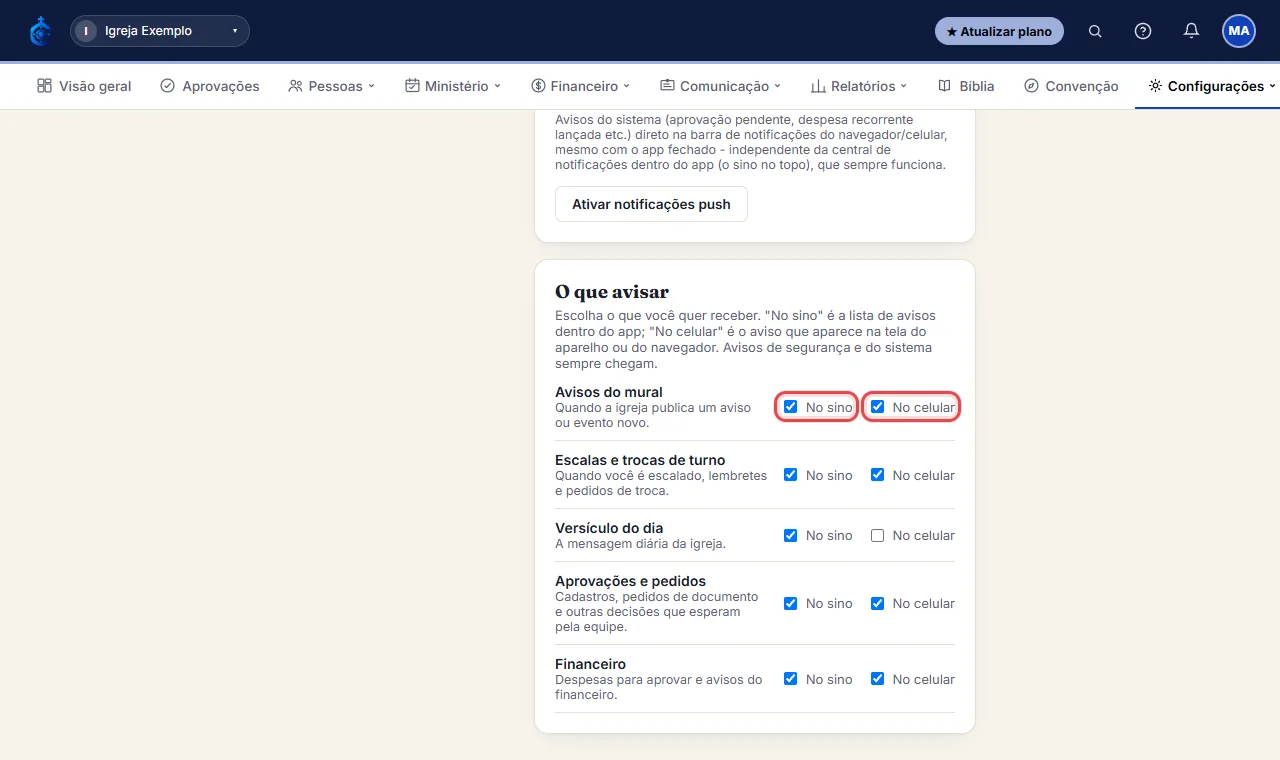Click the Ministério calendar icon
The image size is (1280, 760).
(412, 86)
